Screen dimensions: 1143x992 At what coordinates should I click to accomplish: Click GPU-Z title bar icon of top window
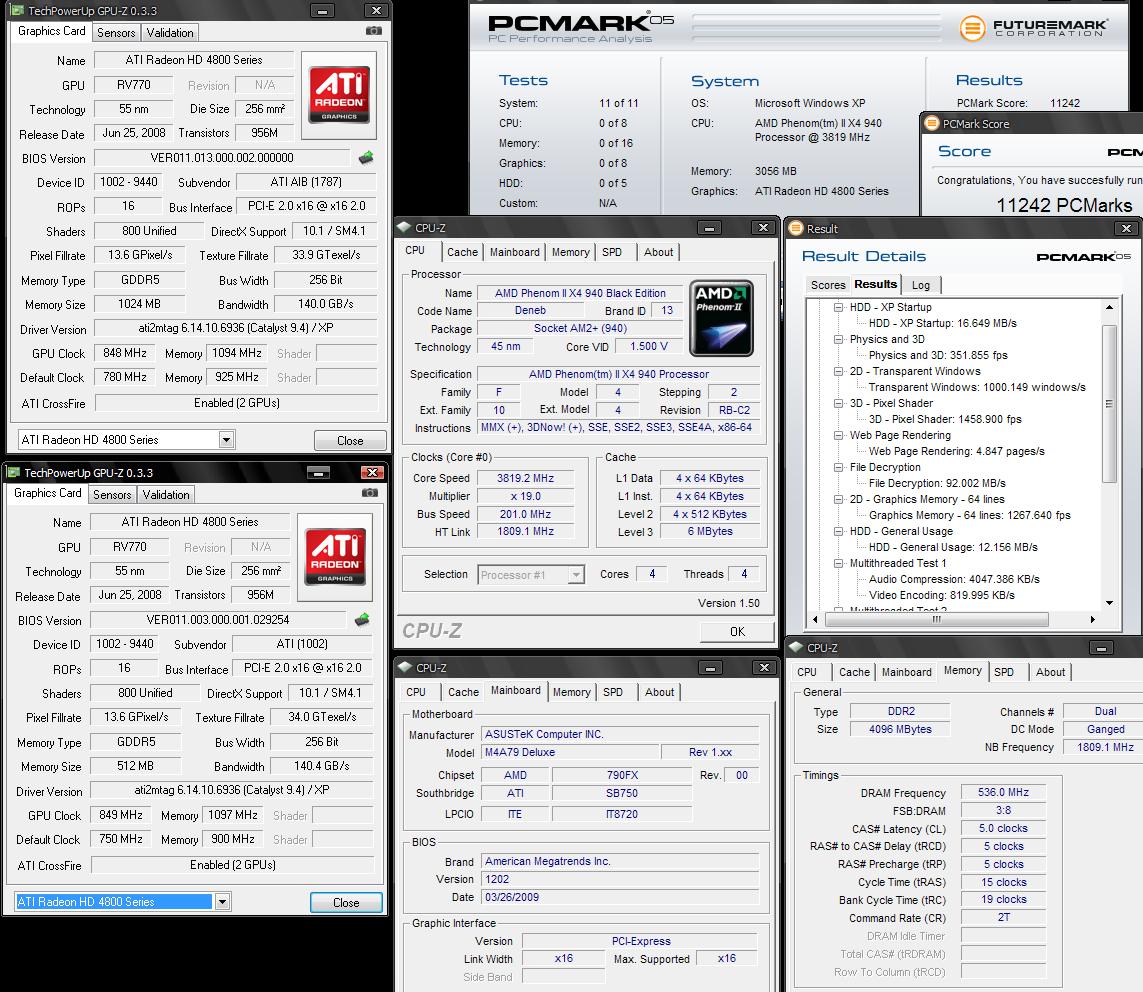(17, 10)
